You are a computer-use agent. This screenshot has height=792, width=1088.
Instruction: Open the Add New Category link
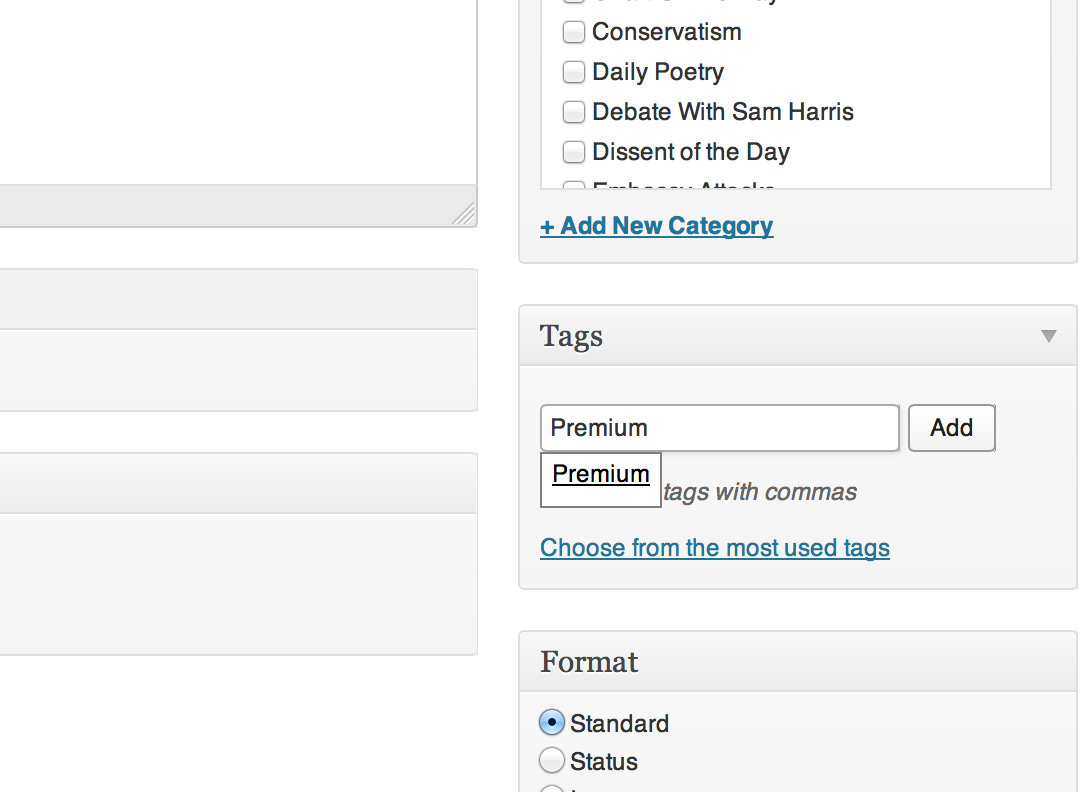656,226
